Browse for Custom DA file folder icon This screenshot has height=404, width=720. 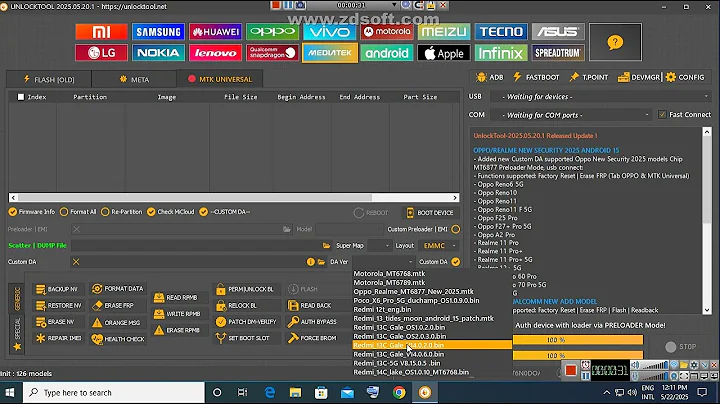pos(321,262)
